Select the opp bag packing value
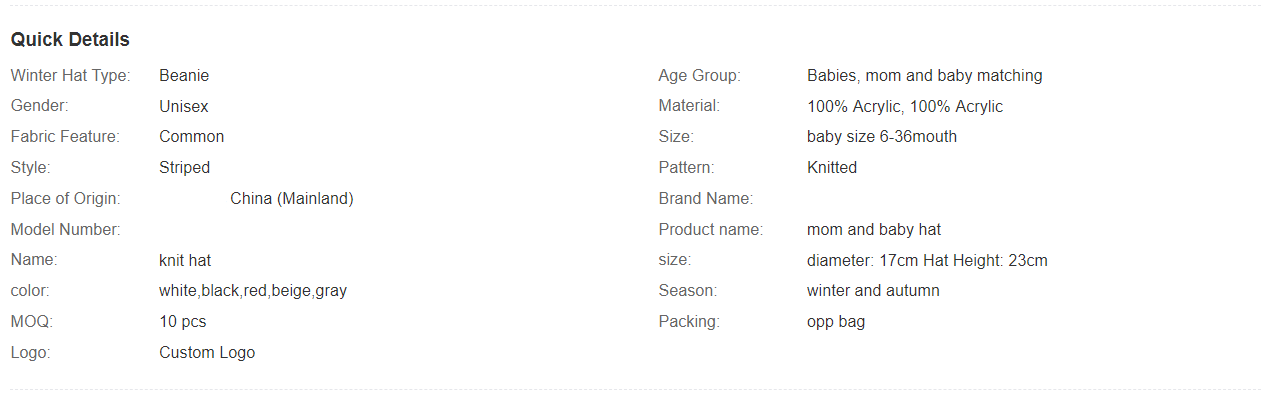Image resolution: width=1271 pixels, height=396 pixels. (x=836, y=322)
